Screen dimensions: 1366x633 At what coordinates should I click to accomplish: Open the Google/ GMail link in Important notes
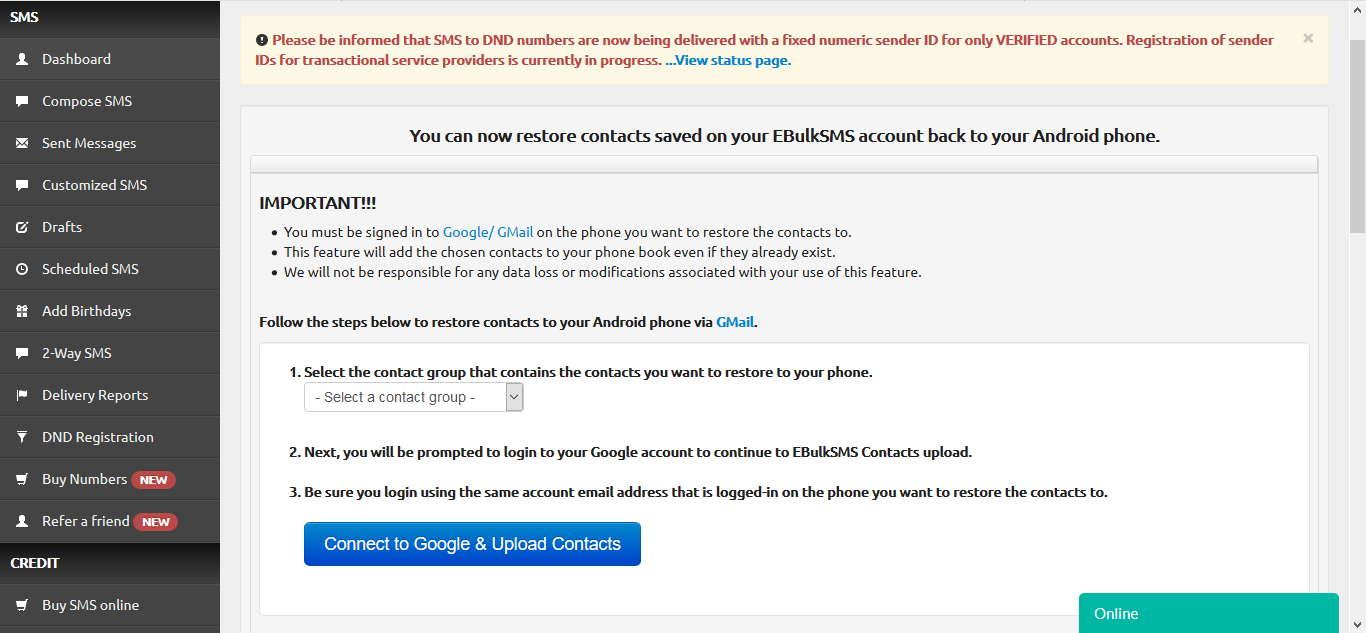pos(488,232)
